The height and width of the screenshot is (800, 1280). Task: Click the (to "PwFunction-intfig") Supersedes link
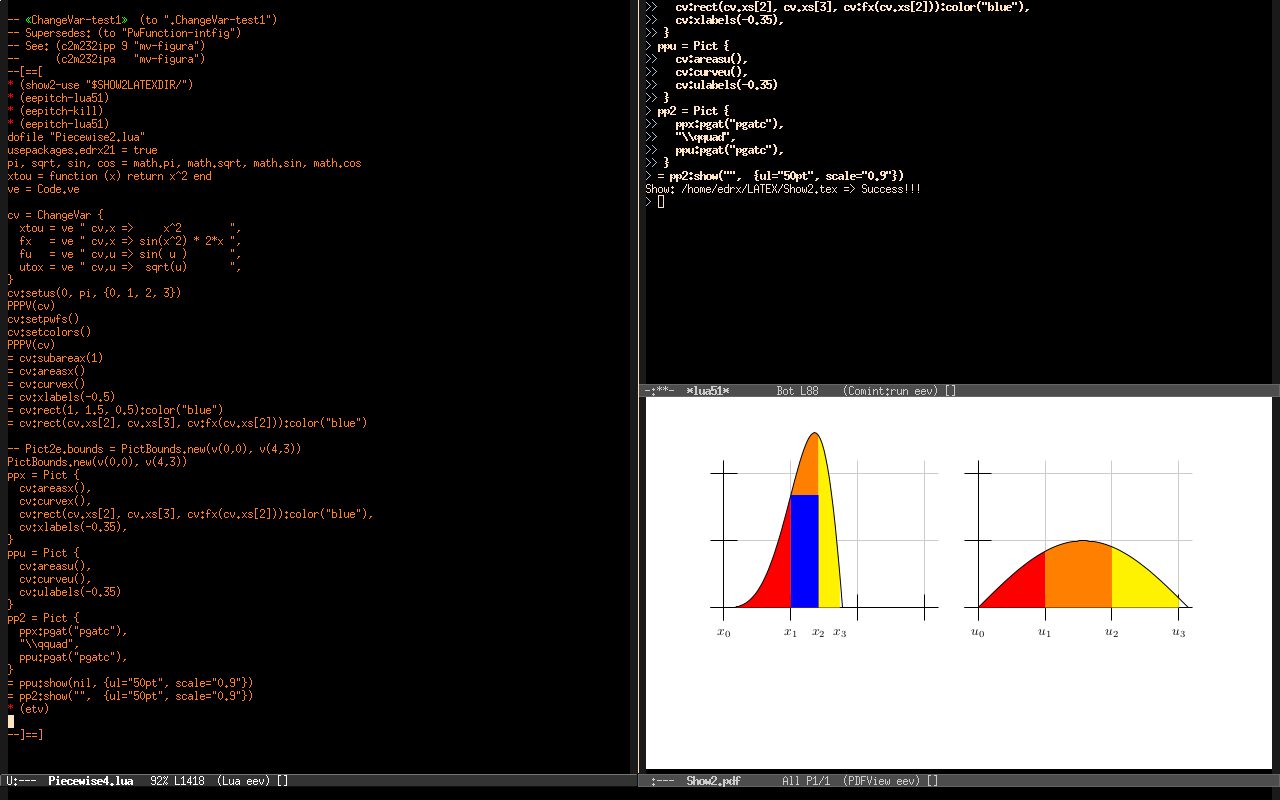pos(169,33)
